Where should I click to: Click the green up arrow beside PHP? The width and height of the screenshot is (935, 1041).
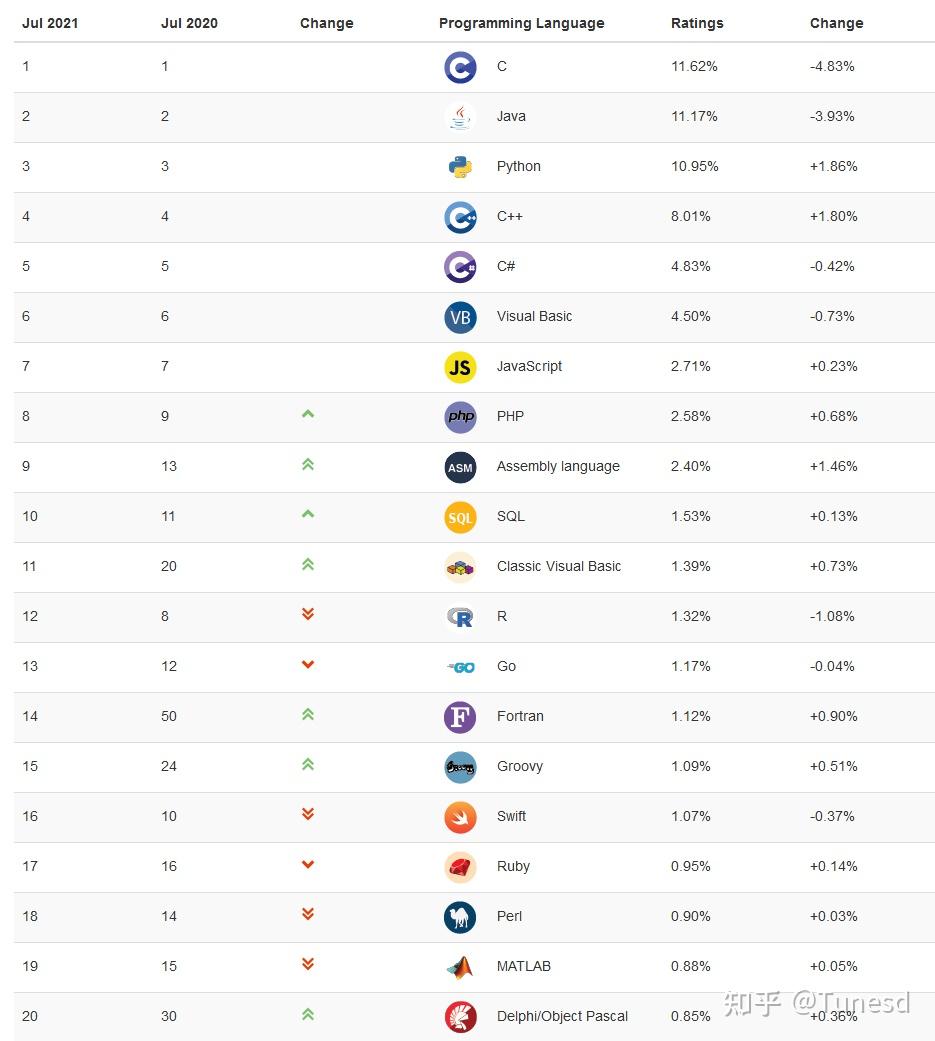tap(308, 414)
